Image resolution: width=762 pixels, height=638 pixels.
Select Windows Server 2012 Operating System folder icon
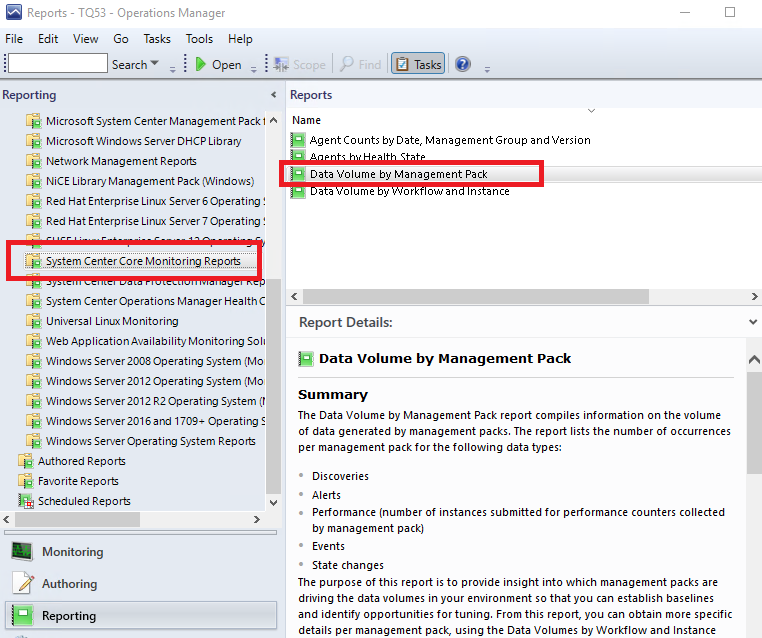[x=34, y=381]
